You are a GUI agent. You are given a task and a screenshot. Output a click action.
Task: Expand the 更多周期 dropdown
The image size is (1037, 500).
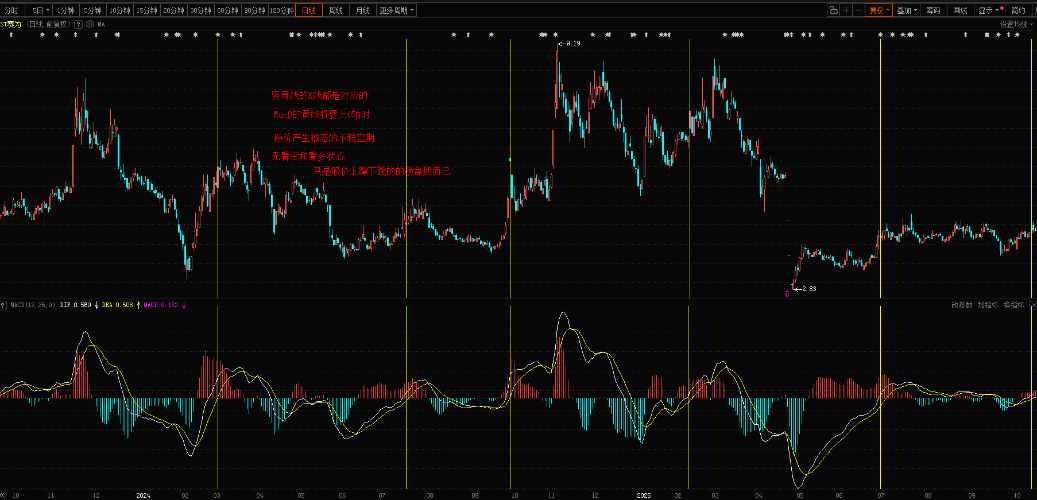[396, 11]
